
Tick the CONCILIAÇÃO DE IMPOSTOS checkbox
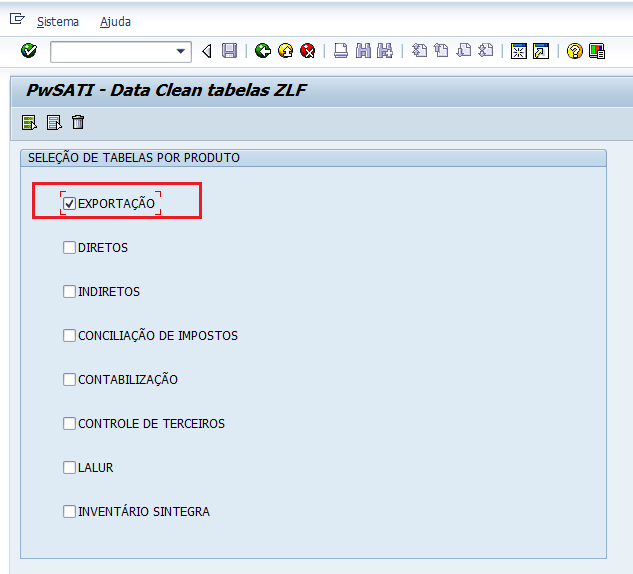pos(70,335)
